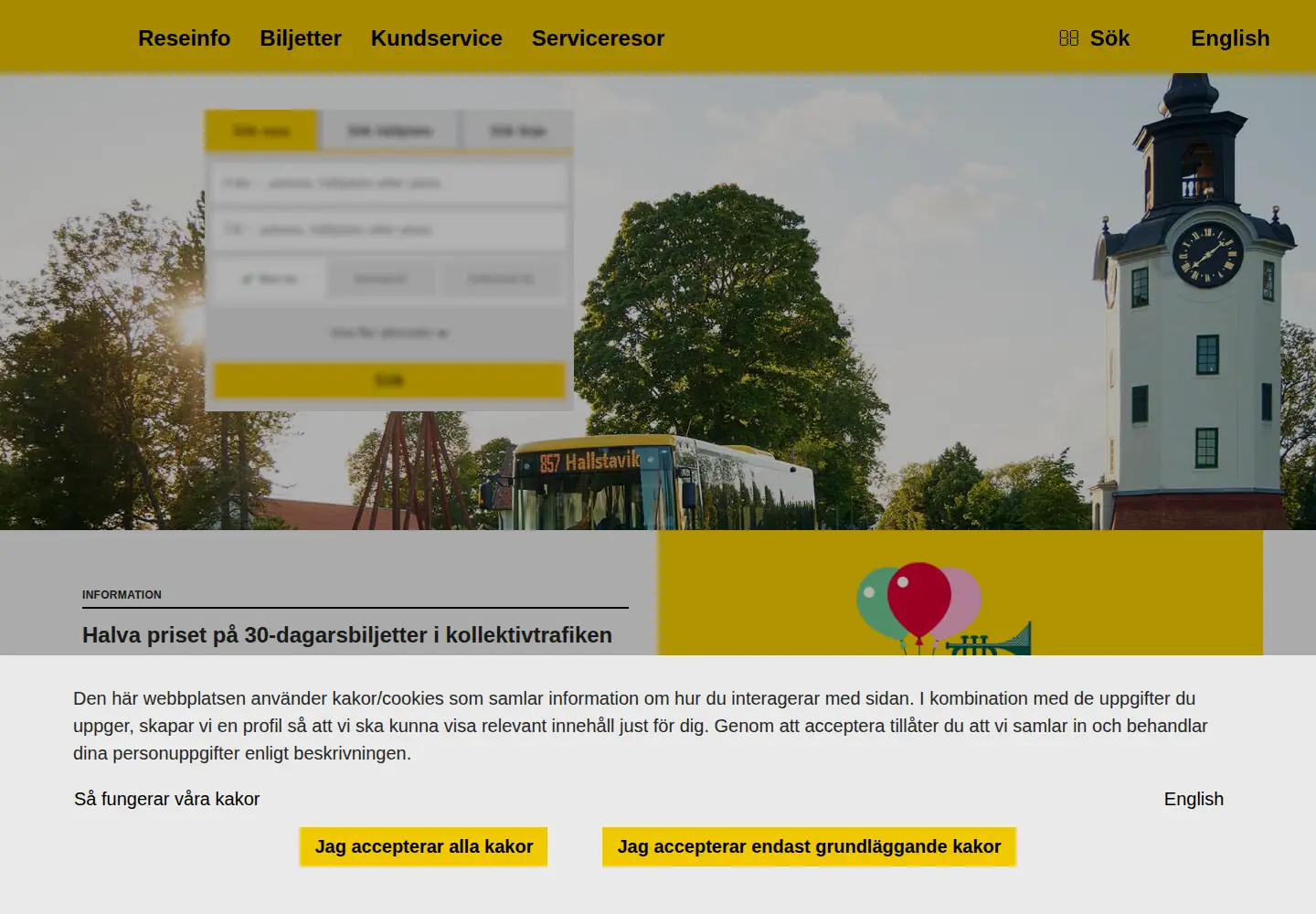Click the INFORMATION label text
The width and height of the screenshot is (1316, 914).
pos(122,595)
